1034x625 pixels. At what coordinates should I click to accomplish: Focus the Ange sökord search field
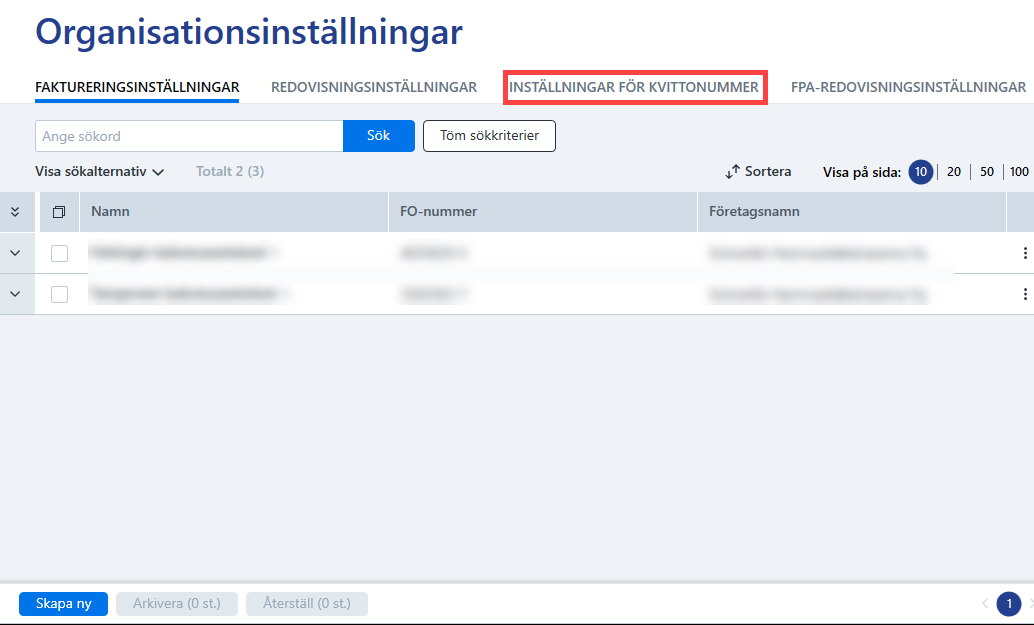tap(189, 136)
